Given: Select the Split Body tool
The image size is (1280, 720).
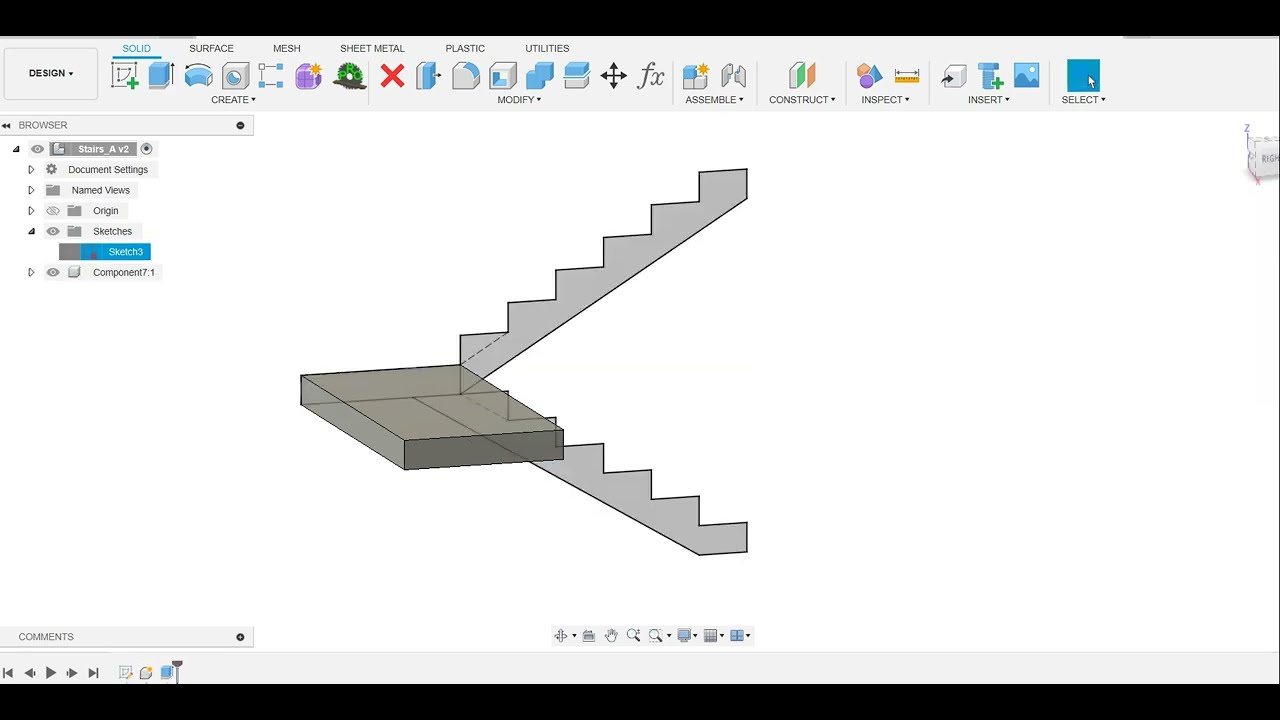Looking at the screenshot, I should (x=577, y=76).
